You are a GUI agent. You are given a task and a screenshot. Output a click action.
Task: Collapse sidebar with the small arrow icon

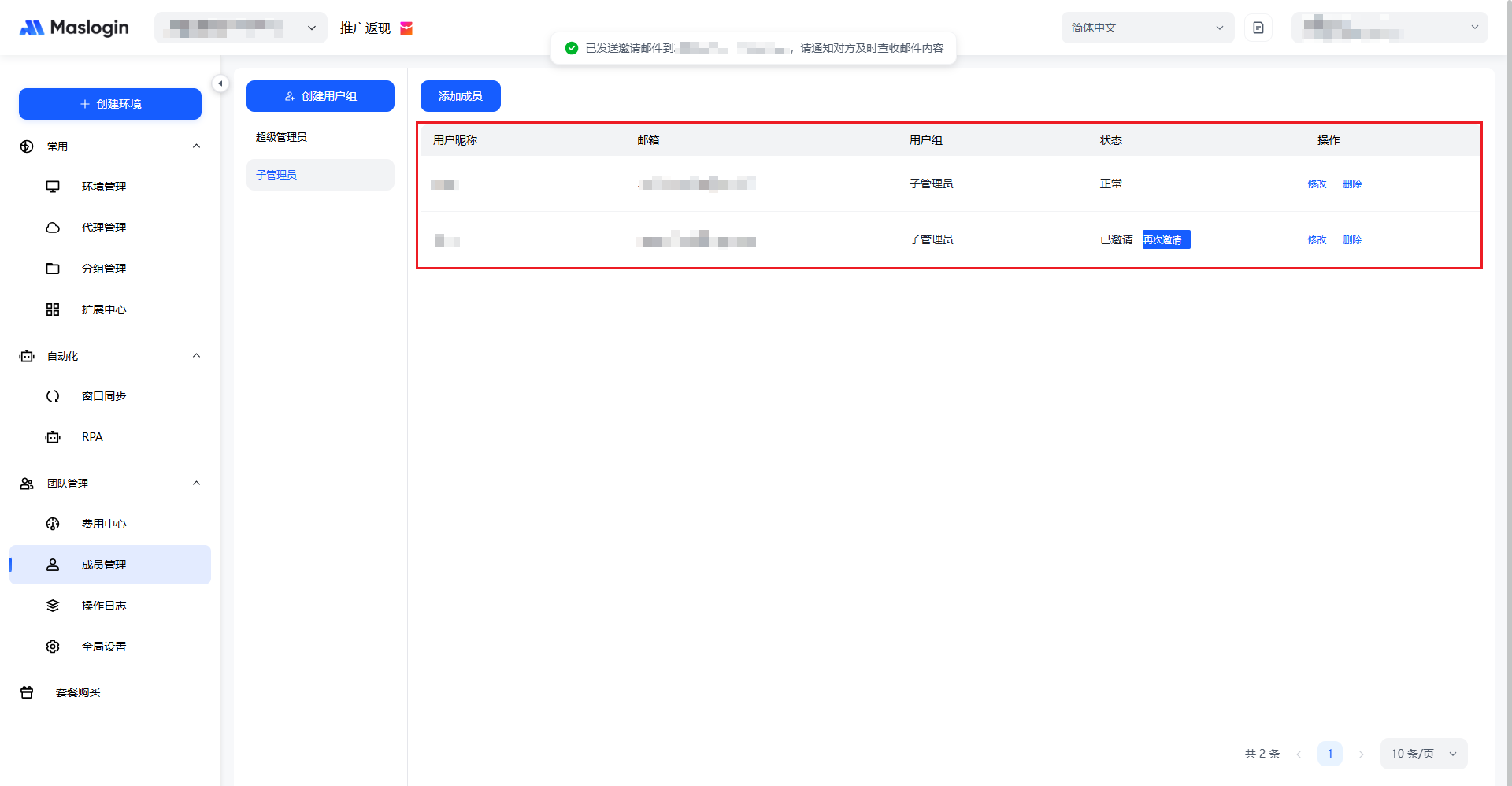click(220, 83)
